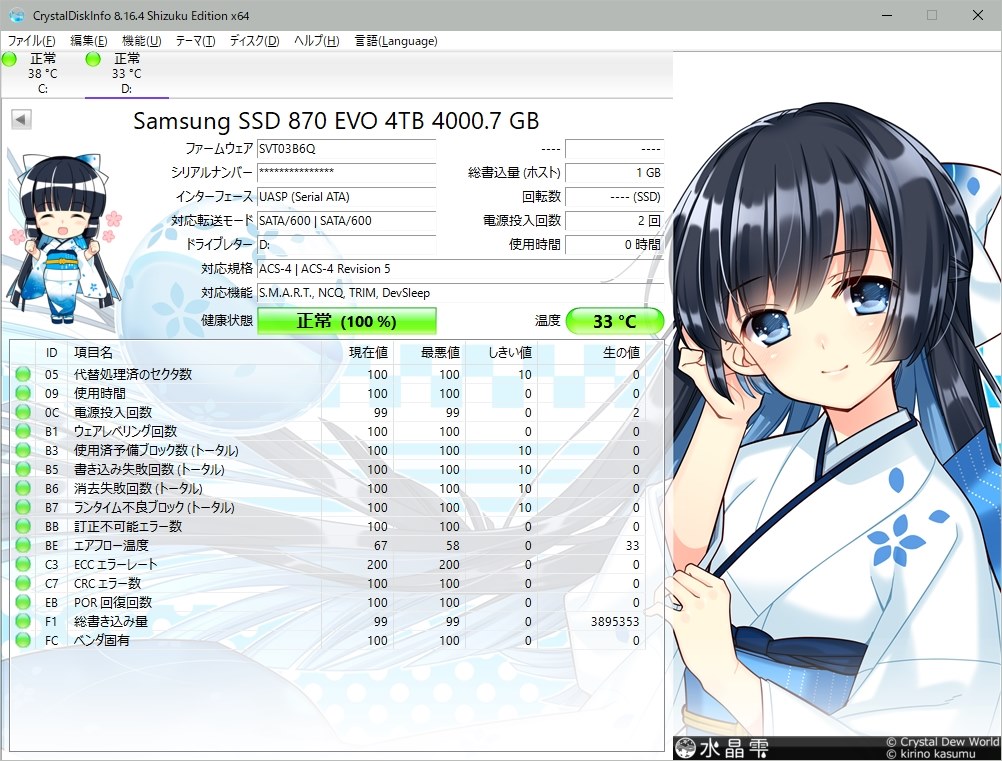Click the green status icon for row B3
The width and height of the screenshot is (1002, 761).
coord(23,450)
